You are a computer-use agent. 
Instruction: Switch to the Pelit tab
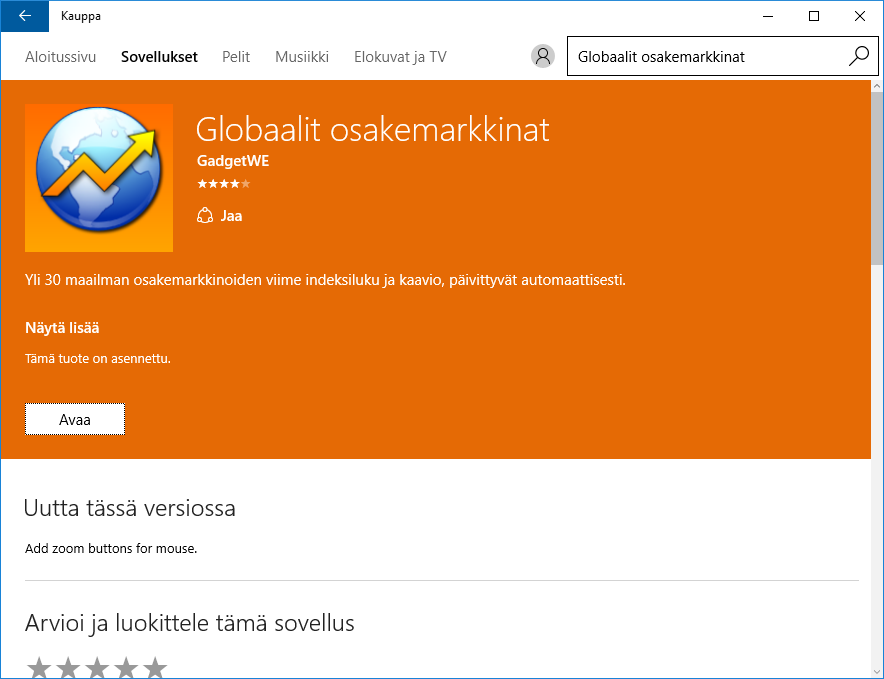(236, 57)
